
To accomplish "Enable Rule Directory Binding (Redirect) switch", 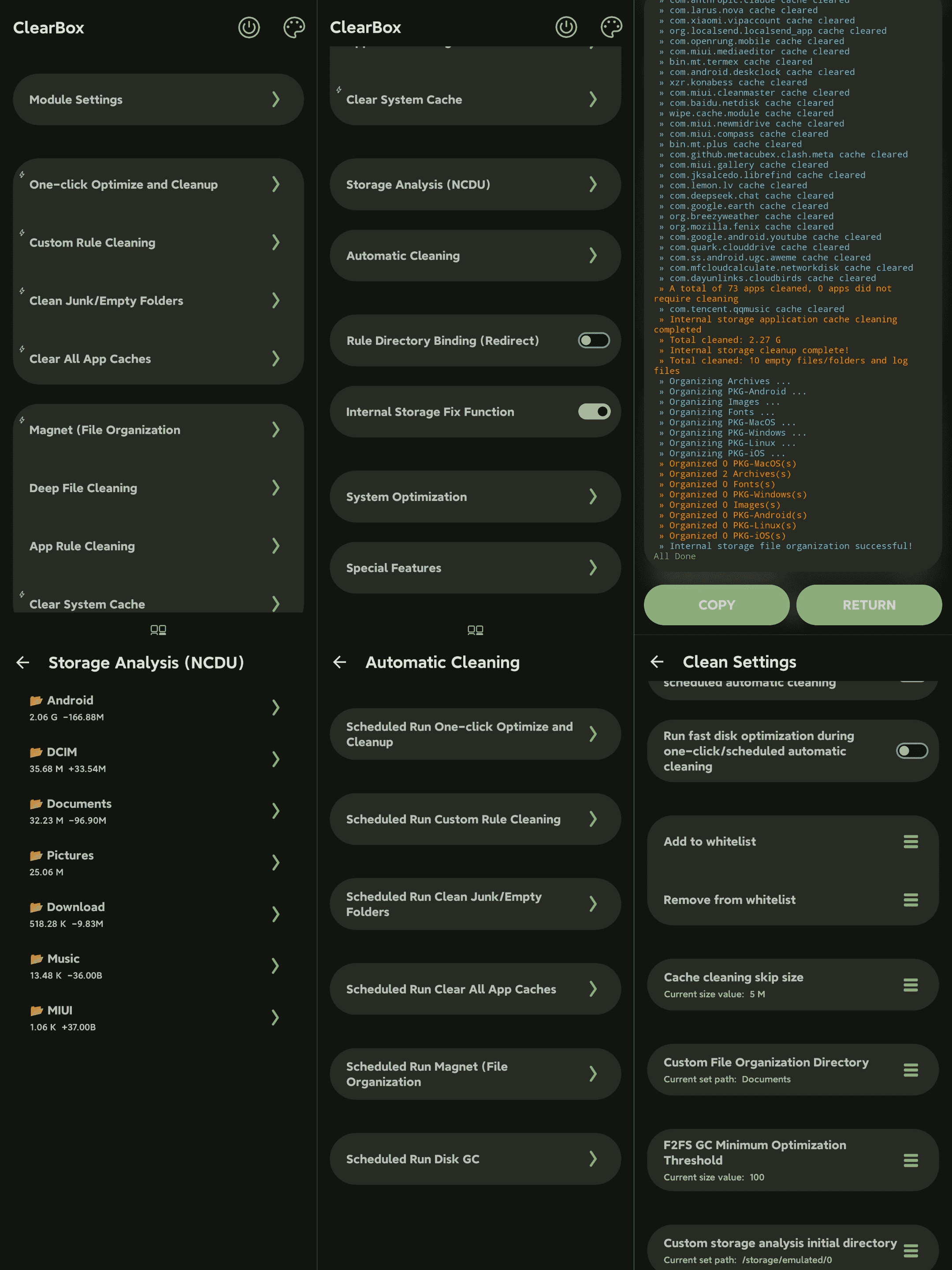I will tap(594, 340).
